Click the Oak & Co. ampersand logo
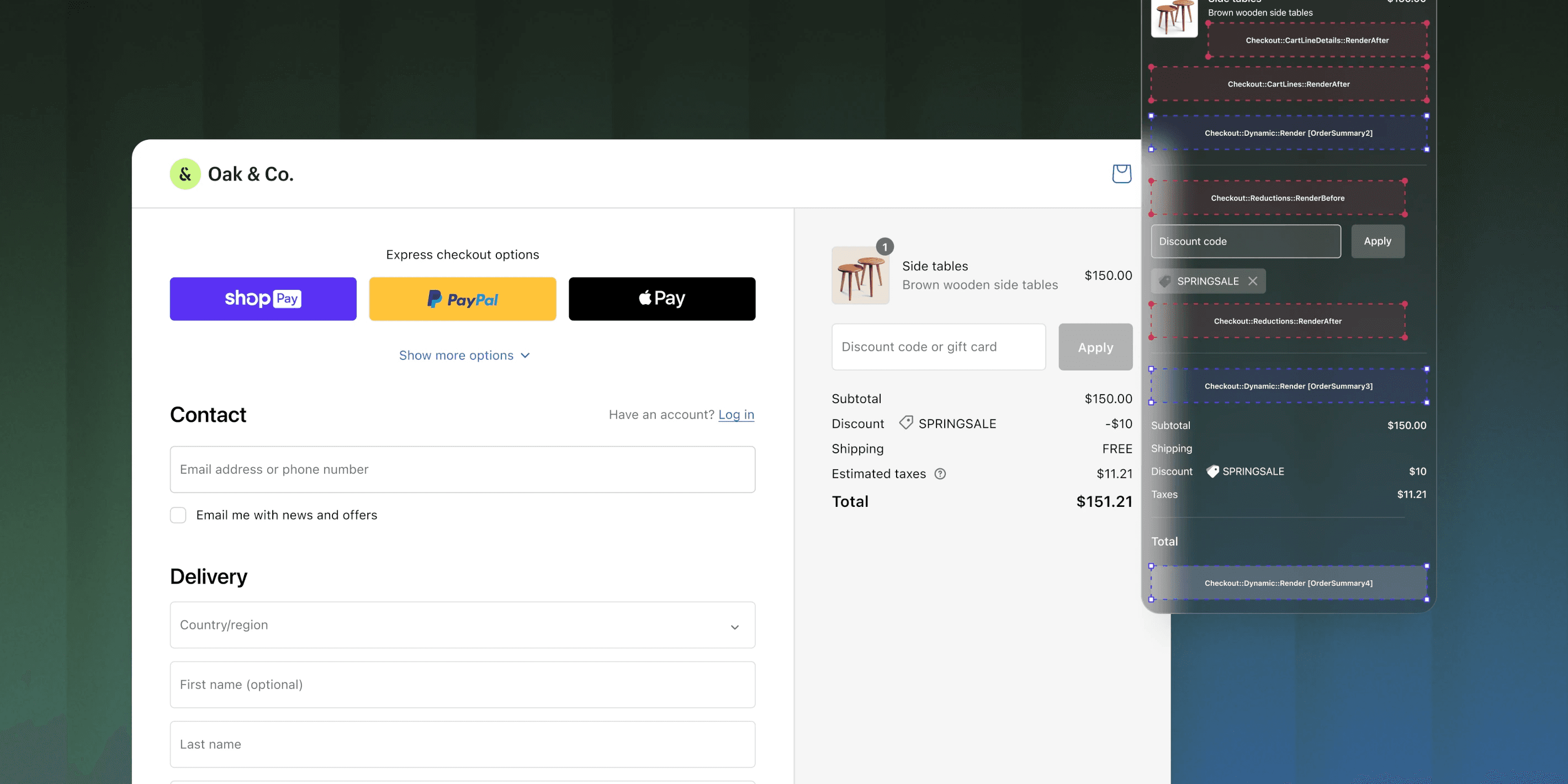Screen dimensions: 1568x784 pyautogui.click(x=185, y=174)
